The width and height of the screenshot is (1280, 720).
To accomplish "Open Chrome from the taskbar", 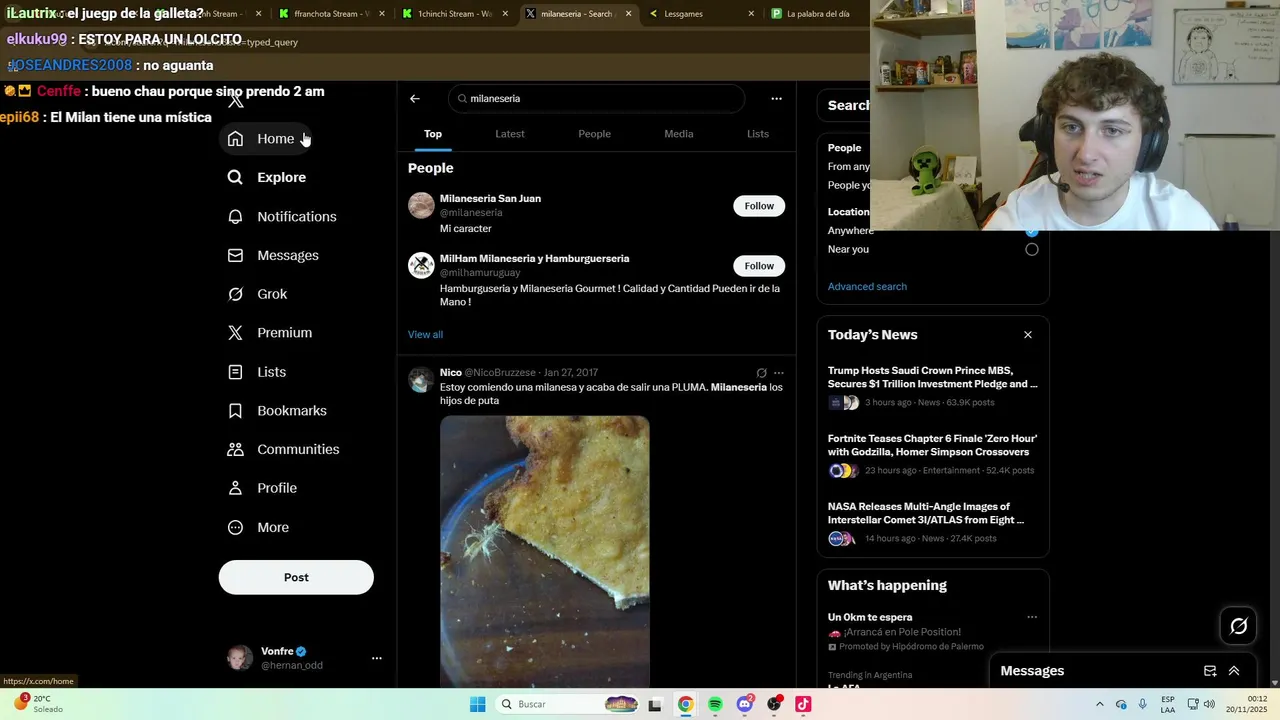I will pyautogui.click(x=685, y=704).
